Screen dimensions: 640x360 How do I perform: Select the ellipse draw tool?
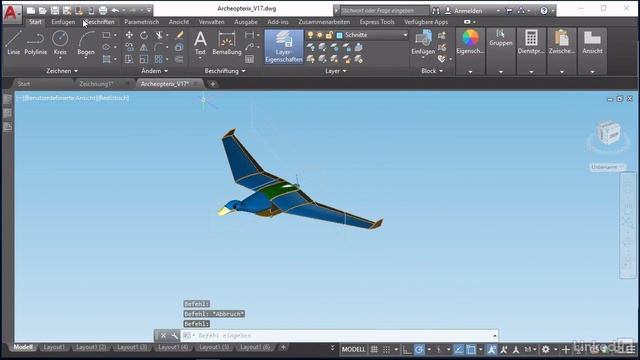[x=106, y=47]
